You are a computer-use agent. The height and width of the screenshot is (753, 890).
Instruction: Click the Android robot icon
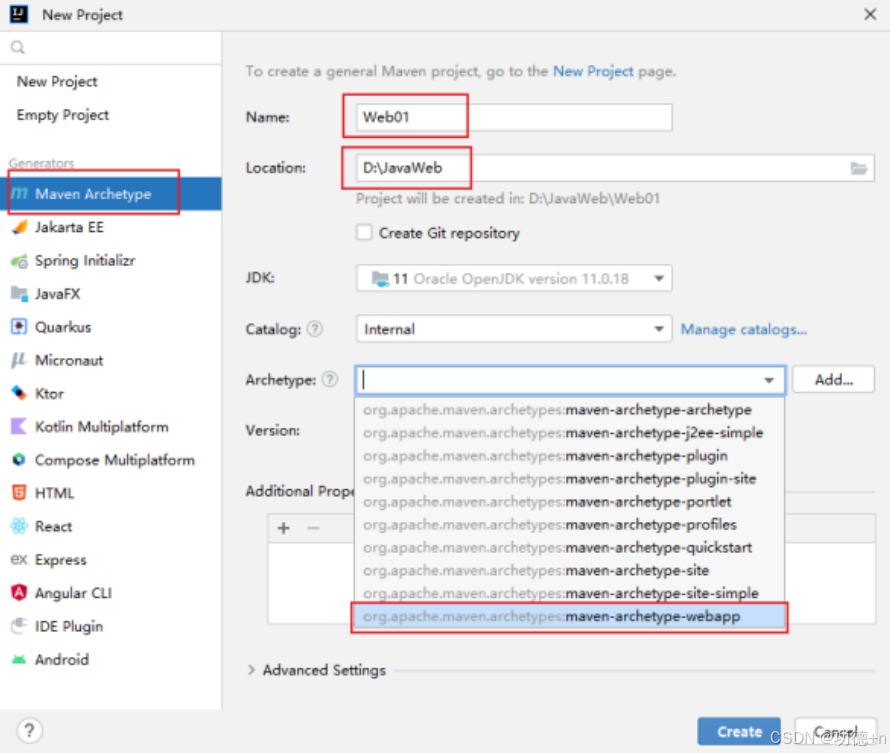[x=19, y=659]
